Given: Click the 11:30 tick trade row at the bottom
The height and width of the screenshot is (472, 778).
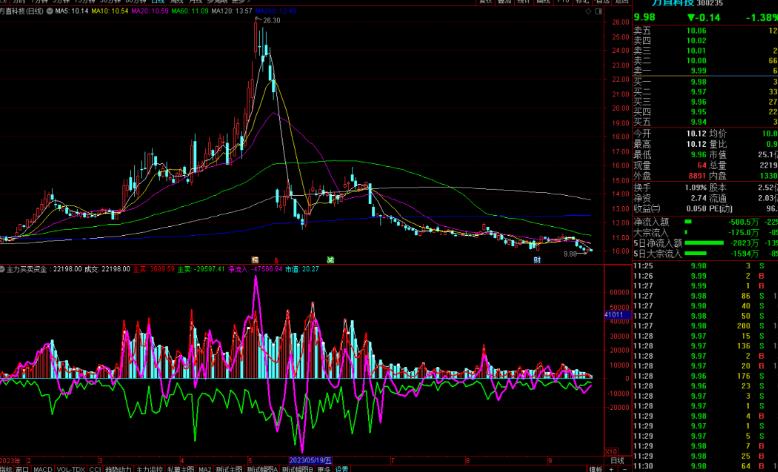Looking at the screenshot, I should [x=706, y=466].
